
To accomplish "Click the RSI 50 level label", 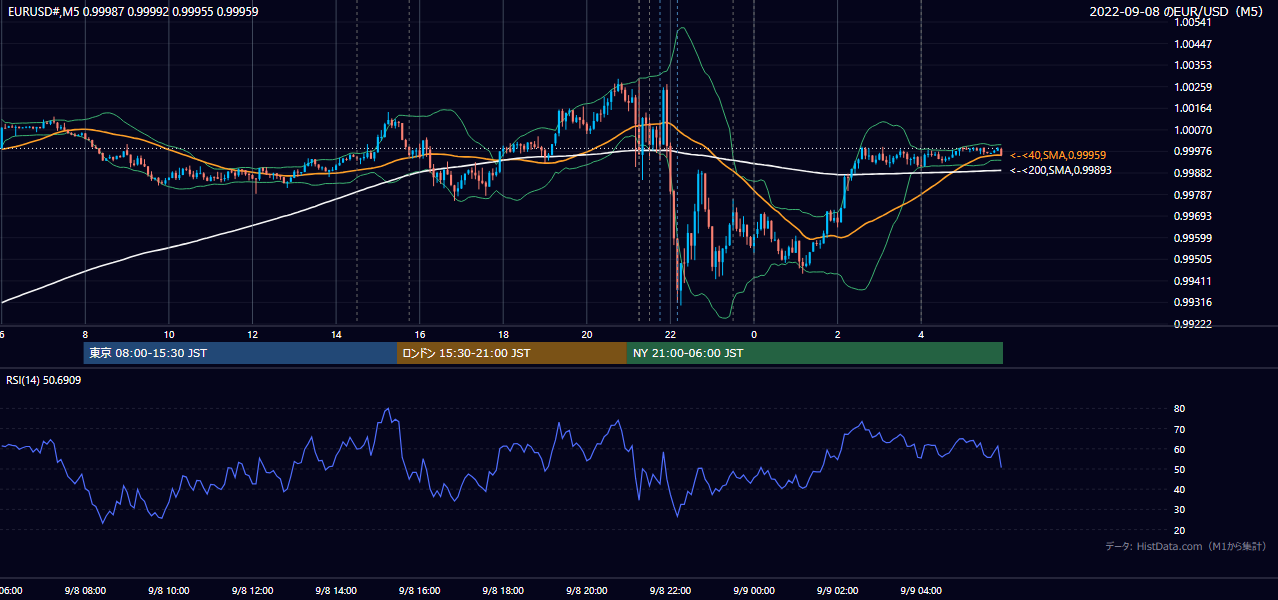I will [x=1179, y=470].
